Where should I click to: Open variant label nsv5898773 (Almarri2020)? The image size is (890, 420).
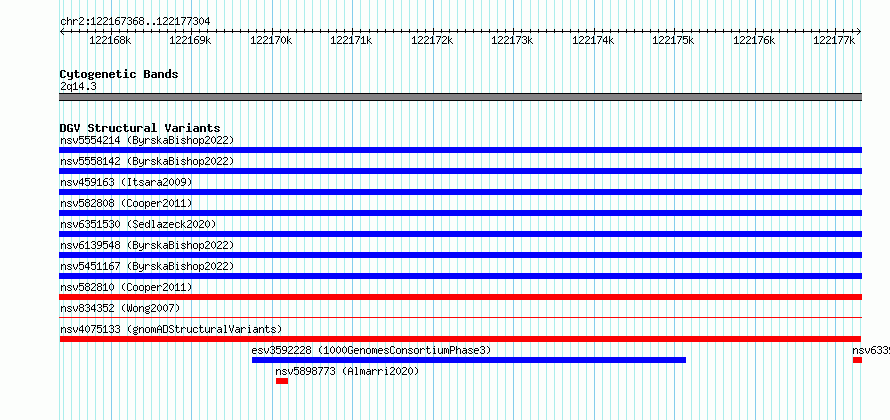pos(347,371)
